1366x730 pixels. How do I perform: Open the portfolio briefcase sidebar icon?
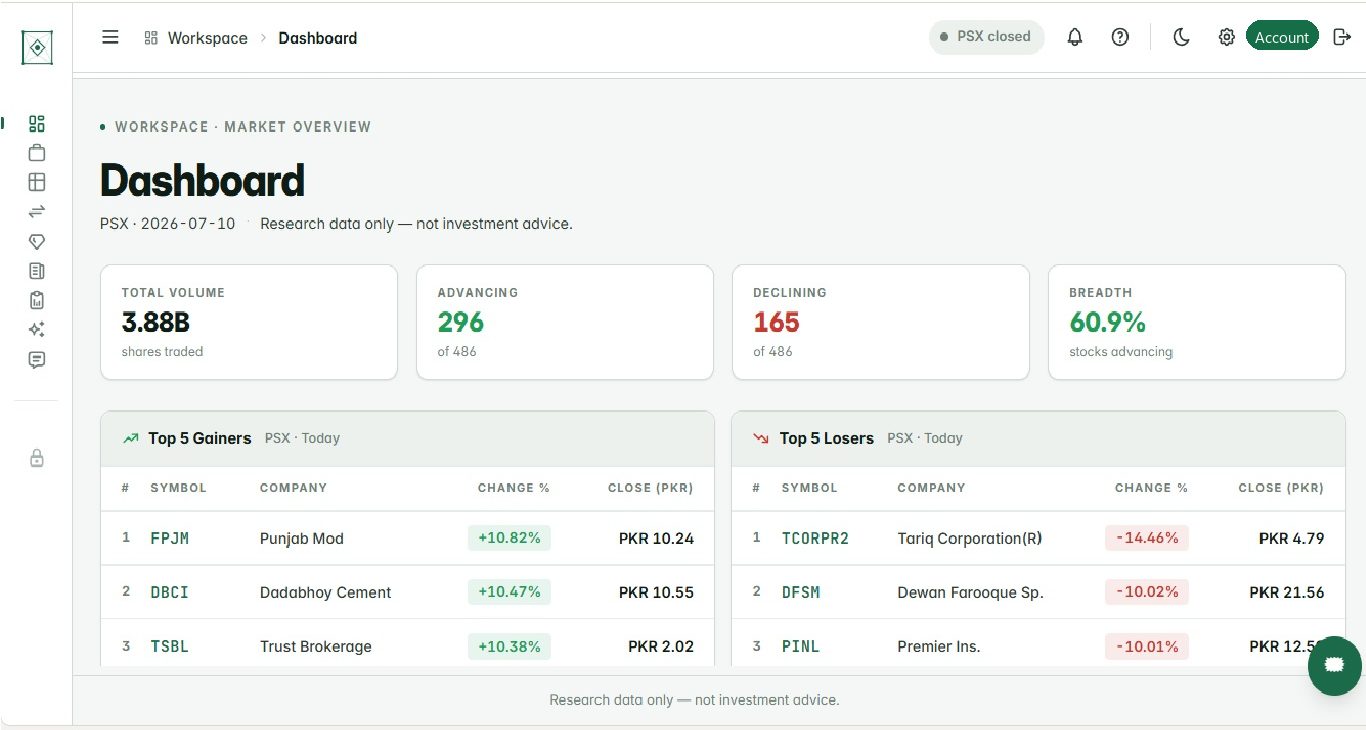click(x=37, y=153)
